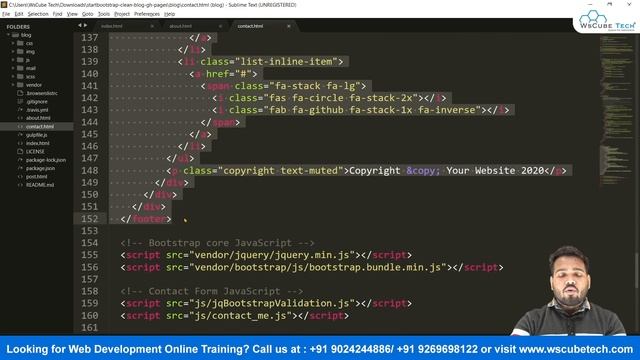
Task: Close the contact.html tab
Action: click(x=289, y=26)
